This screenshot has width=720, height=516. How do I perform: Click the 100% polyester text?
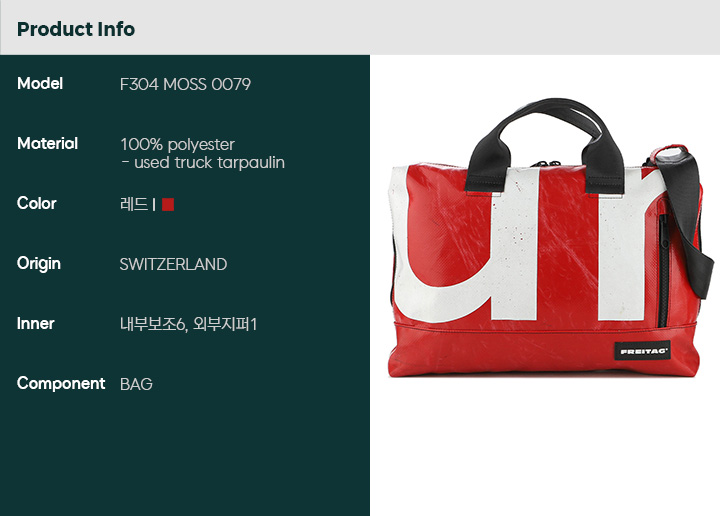(x=177, y=145)
